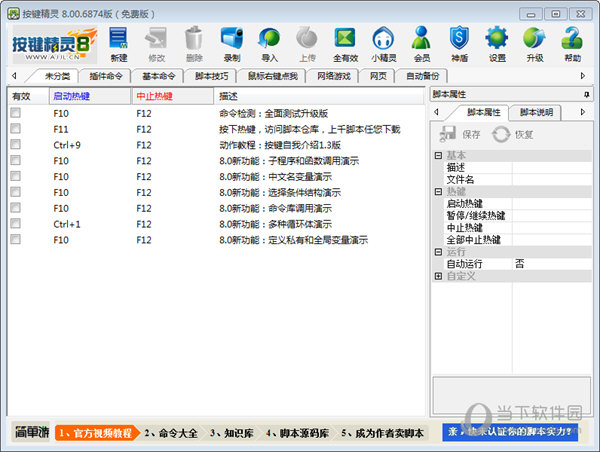Click the 升级 (Upgrade) icon
Viewport: 600px width, 452px height.
(x=535, y=44)
